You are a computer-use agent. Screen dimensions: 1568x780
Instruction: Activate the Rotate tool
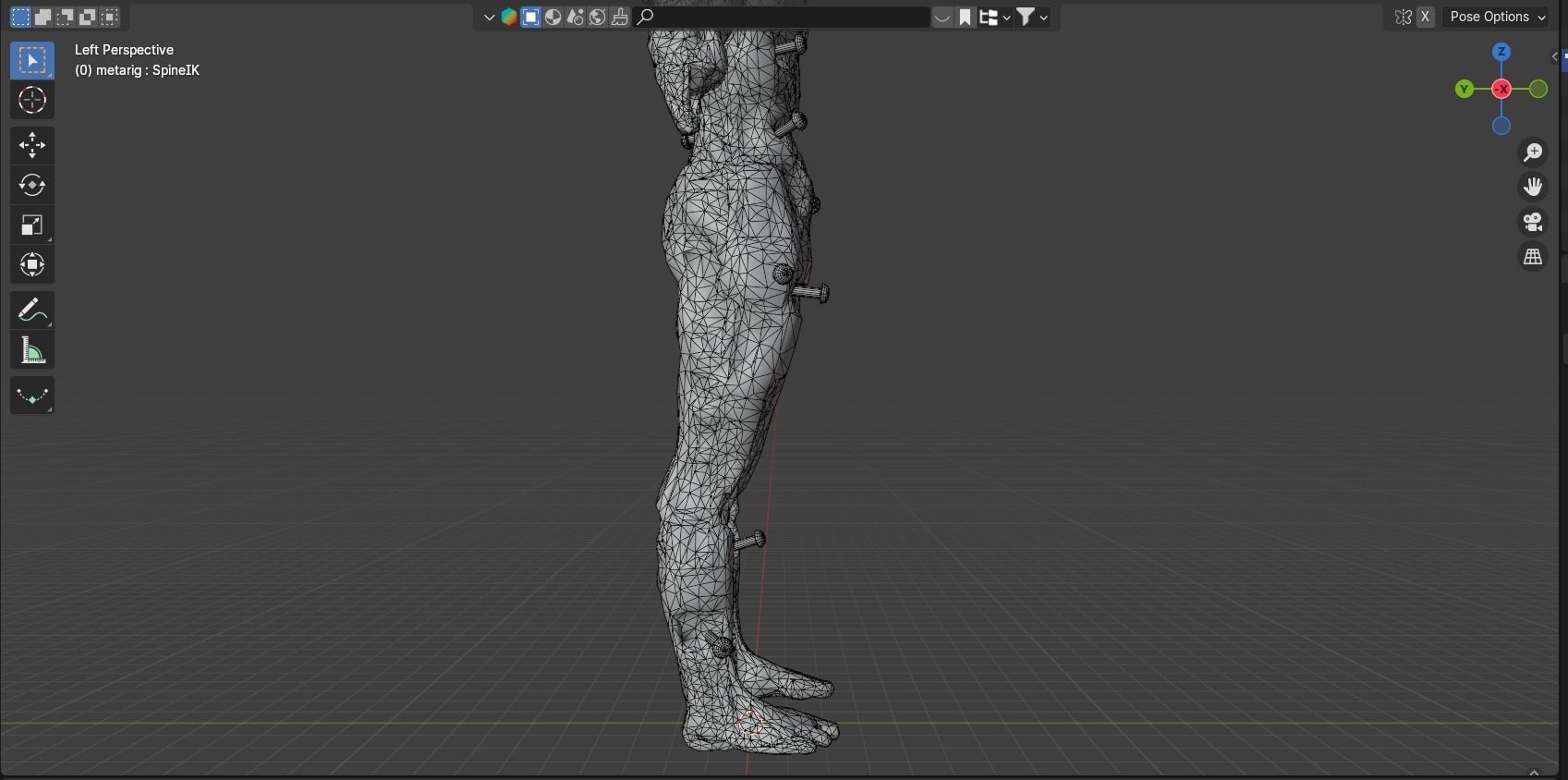[x=32, y=185]
